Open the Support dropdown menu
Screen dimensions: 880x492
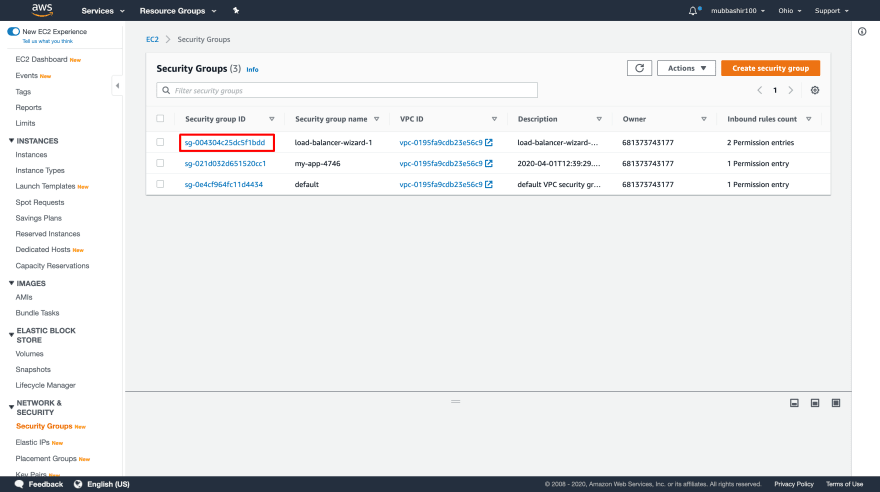pyautogui.click(x=831, y=11)
